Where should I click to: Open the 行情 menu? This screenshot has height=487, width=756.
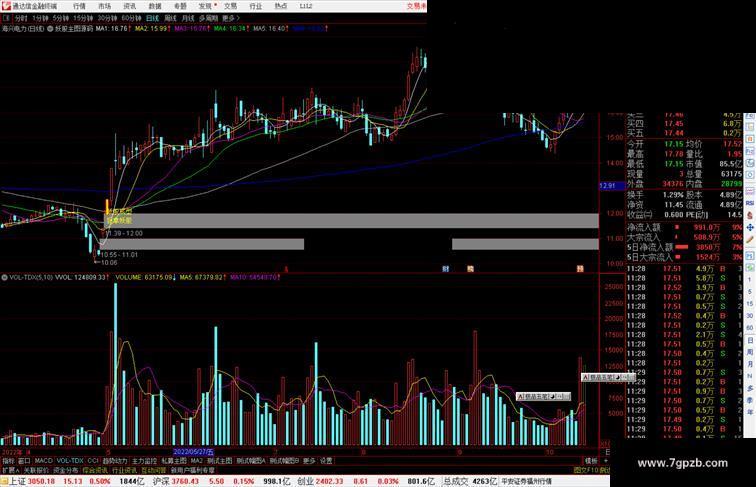[79, 6]
